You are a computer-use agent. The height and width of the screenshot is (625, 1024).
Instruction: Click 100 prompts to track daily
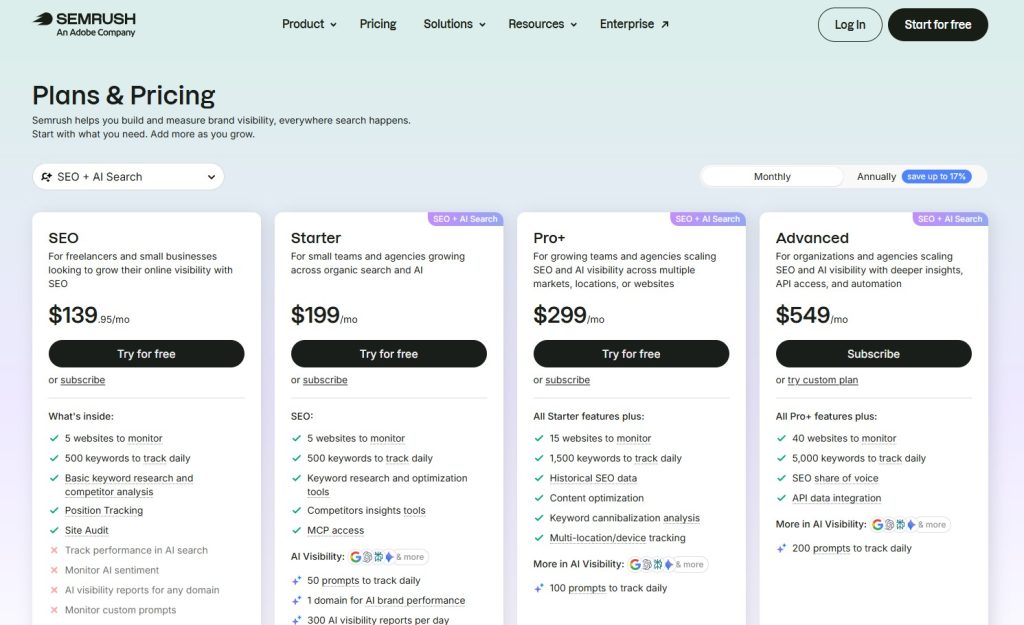(x=608, y=588)
